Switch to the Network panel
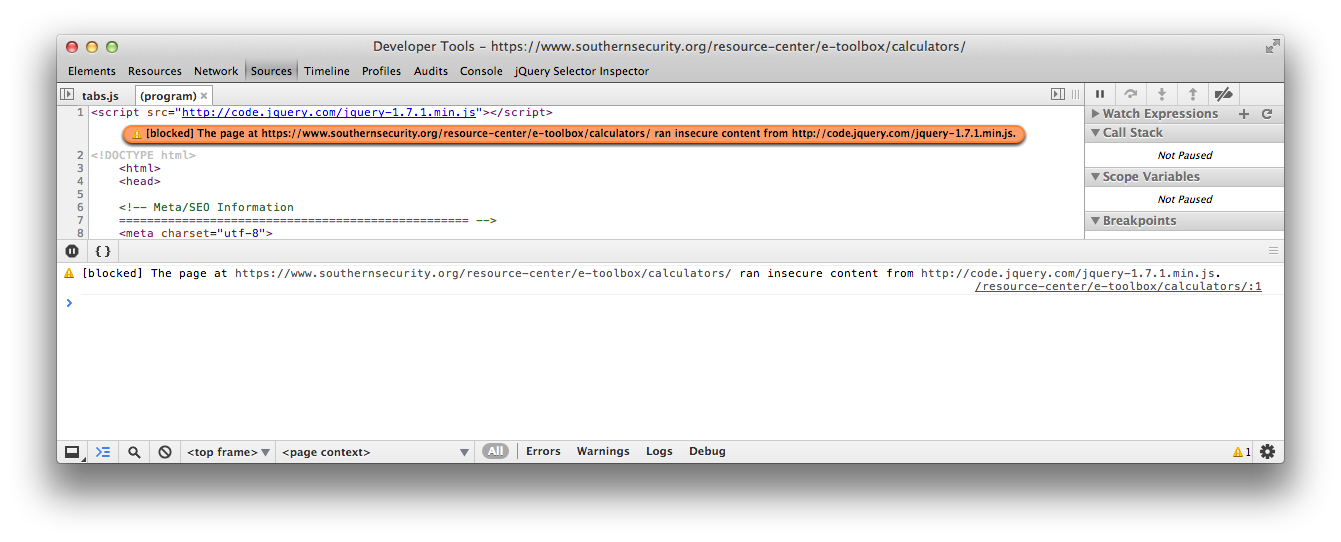 coord(216,71)
